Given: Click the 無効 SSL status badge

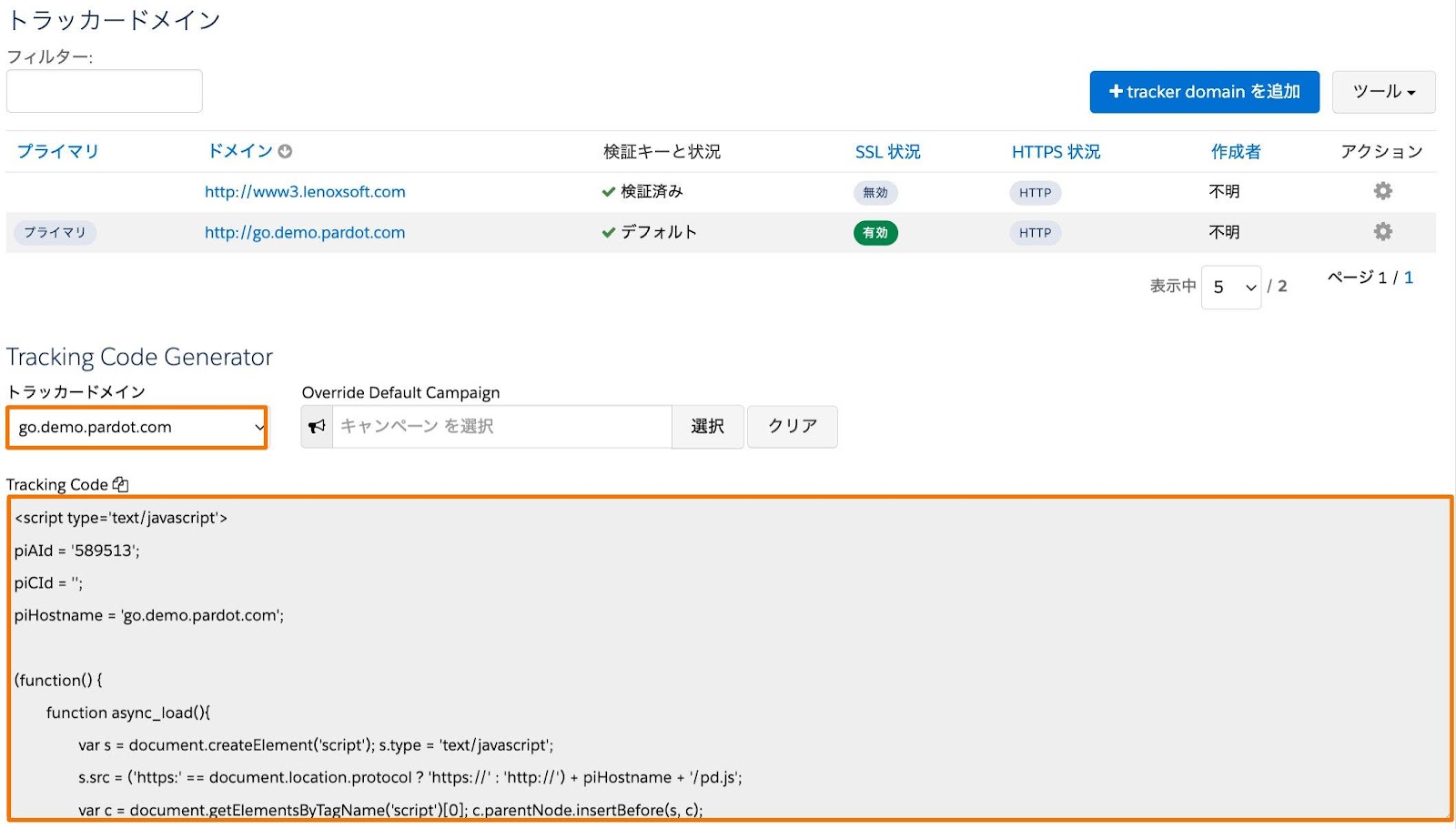Looking at the screenshot, I should (x=875, y=193).
